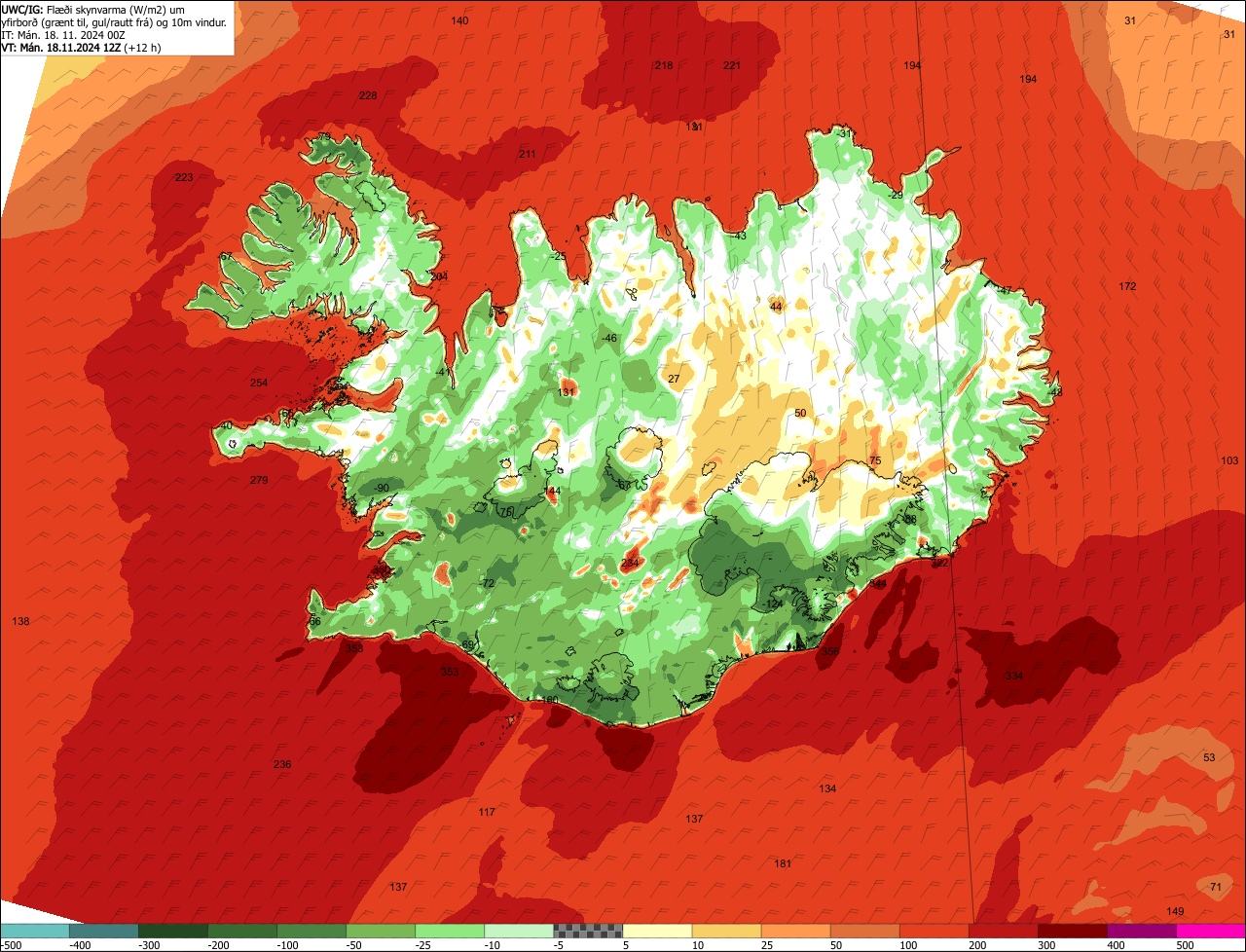Click the ocean flux value 211
Viewport: 1246px width, 952px height.
(528, 154)
